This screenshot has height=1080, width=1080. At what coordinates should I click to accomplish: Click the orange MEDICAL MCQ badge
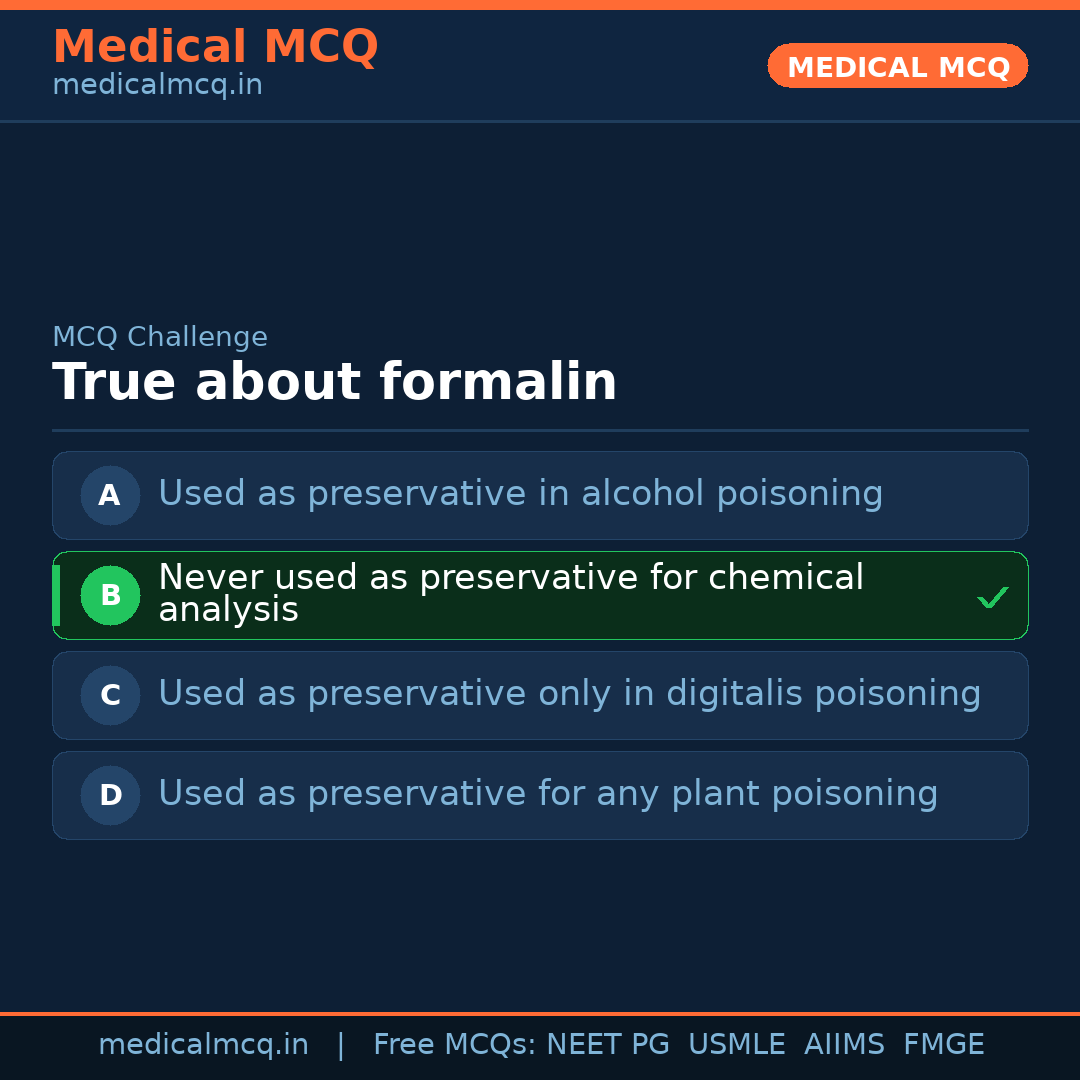point(897,67)
